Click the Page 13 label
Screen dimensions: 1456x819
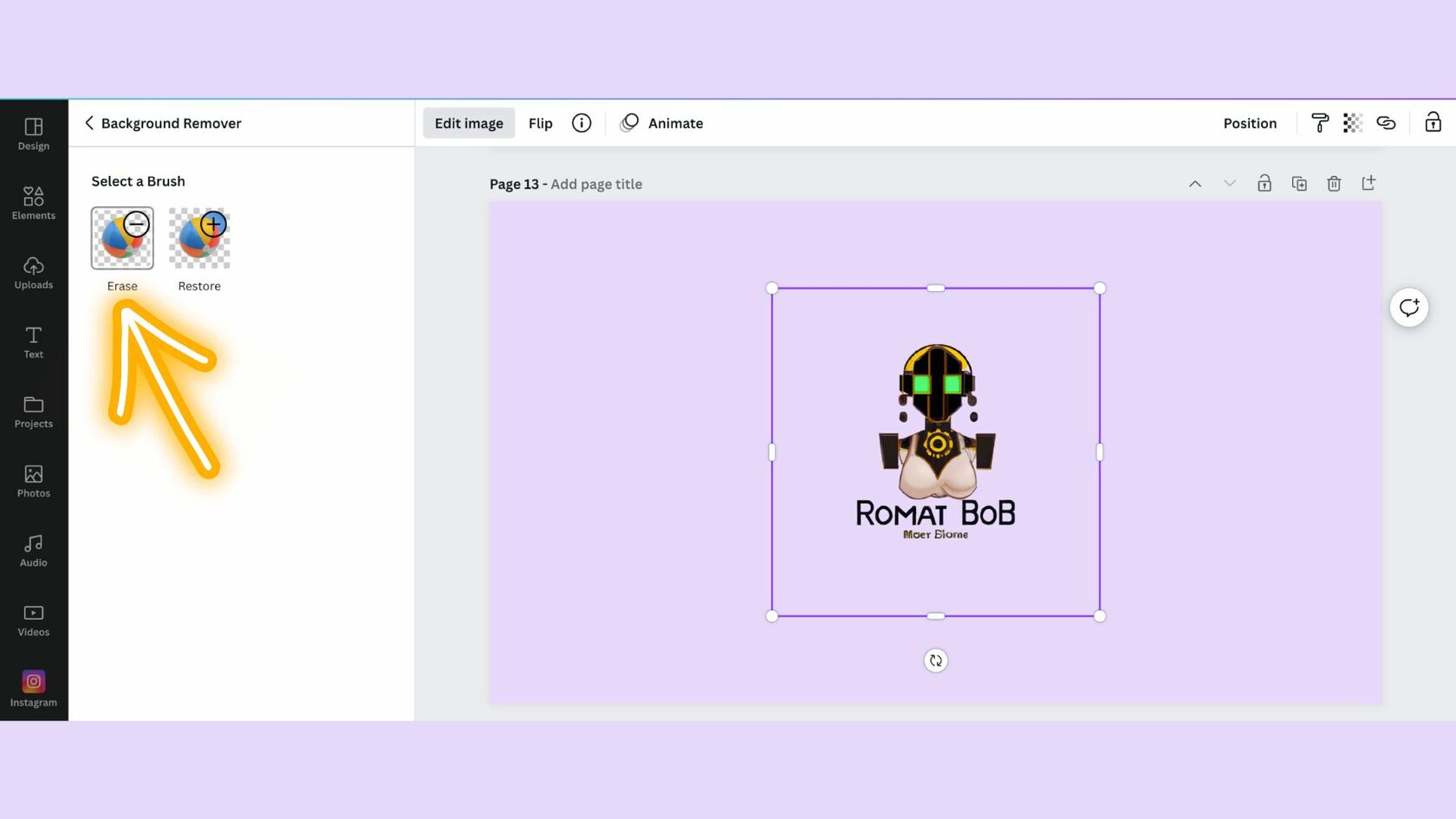click(x=514, y=184)
